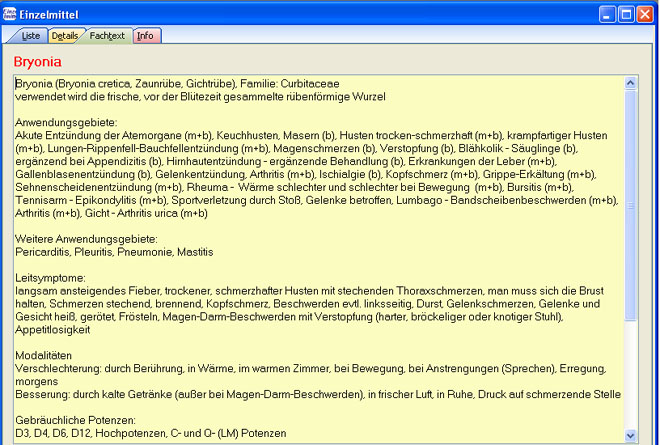660x445 pixels.
Task: Click the scroll up arrow of text area
Action: [x=630, y=83]
